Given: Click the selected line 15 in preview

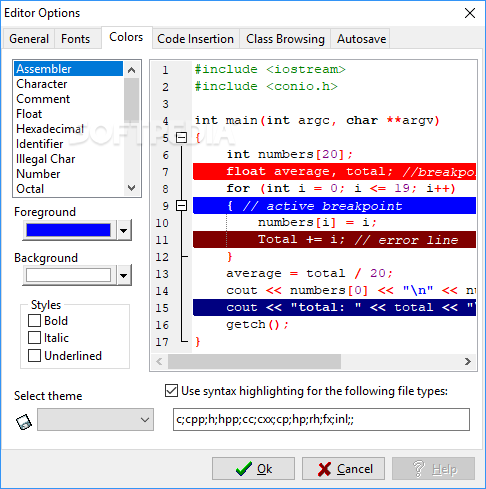Looking at the screenshot, I should click(x=334, y=307).
